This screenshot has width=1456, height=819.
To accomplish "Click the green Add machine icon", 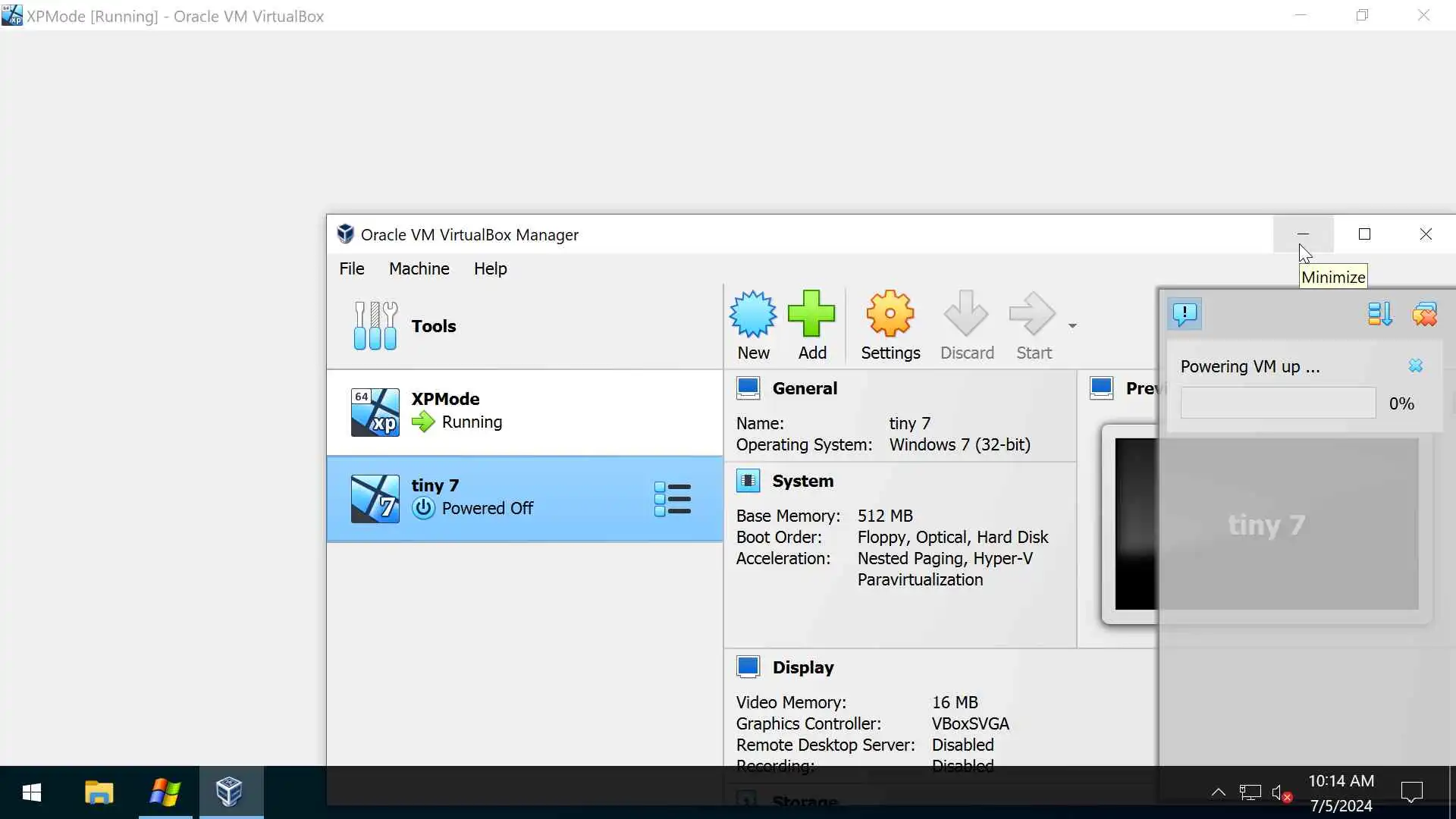I will point(811,314).
